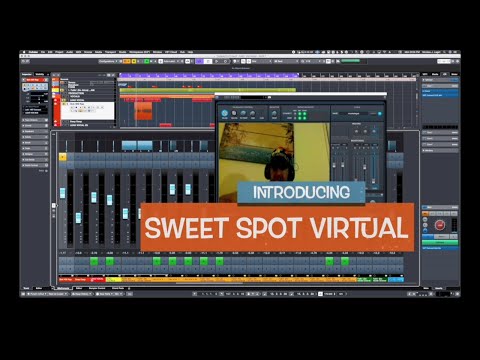Open the Apple menu
480x360 pixels.
point(24,52)
